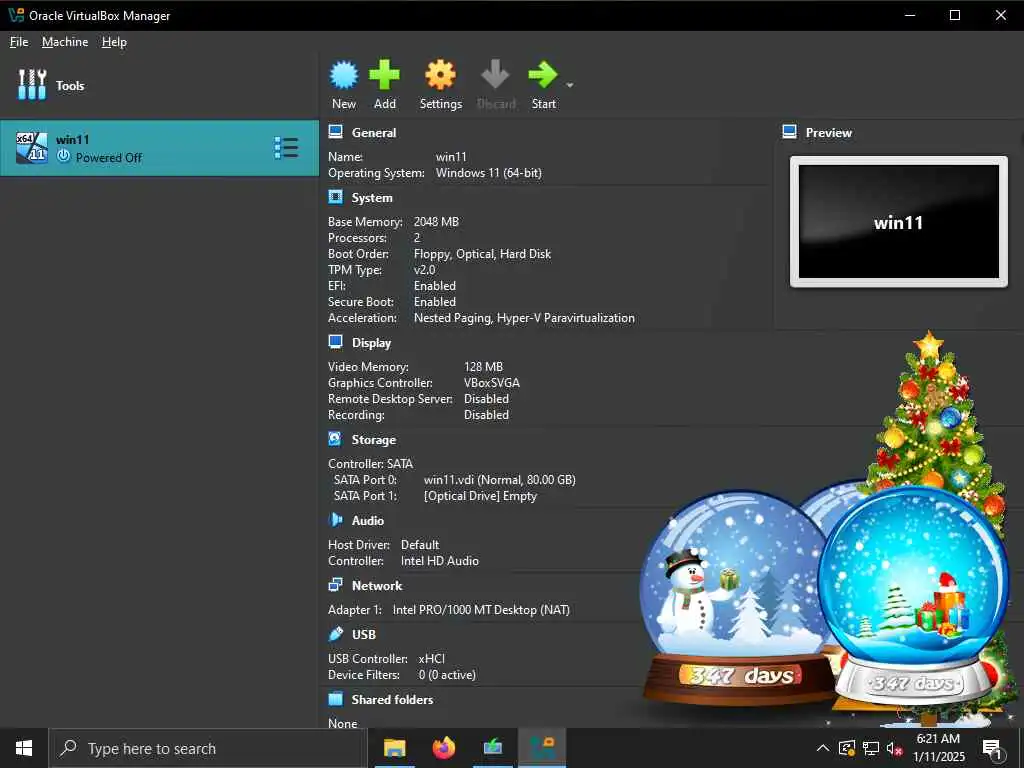Open the notification center icon
Viewport: 1024px width, 768px height.
click(x=992, y=749)
